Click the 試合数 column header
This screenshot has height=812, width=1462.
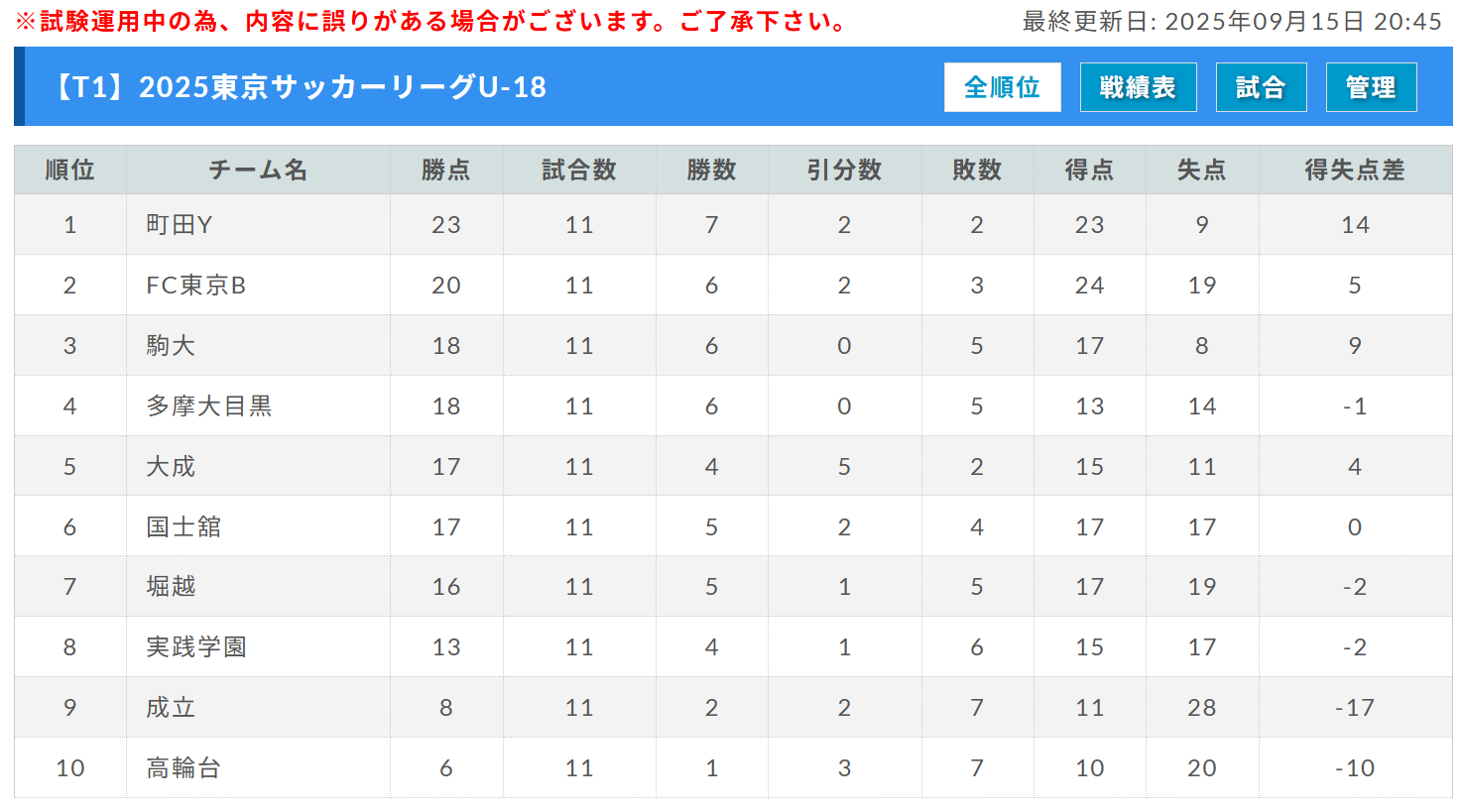(579, 171)
